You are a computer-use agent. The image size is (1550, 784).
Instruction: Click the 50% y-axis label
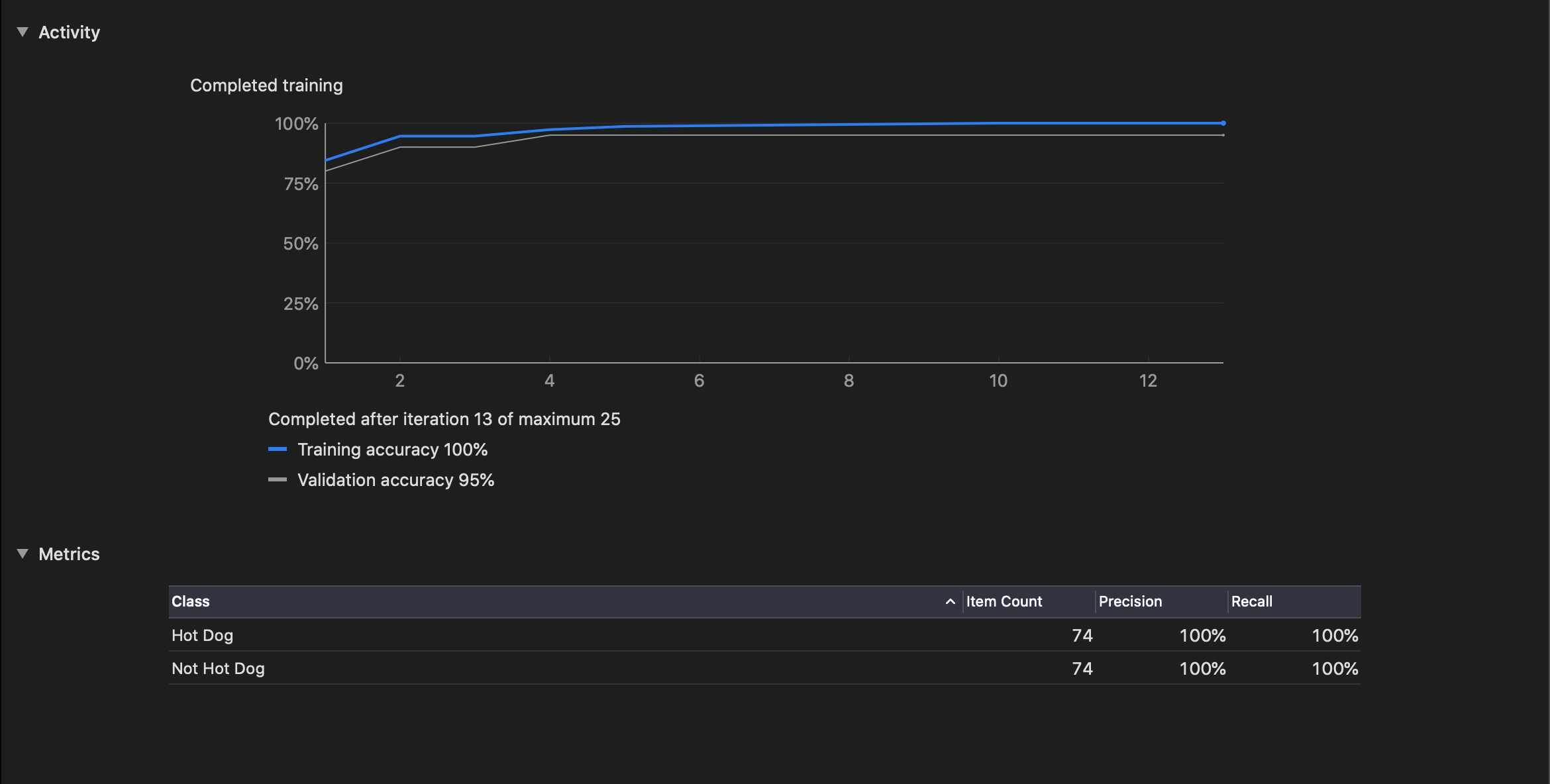click(301, 244)
